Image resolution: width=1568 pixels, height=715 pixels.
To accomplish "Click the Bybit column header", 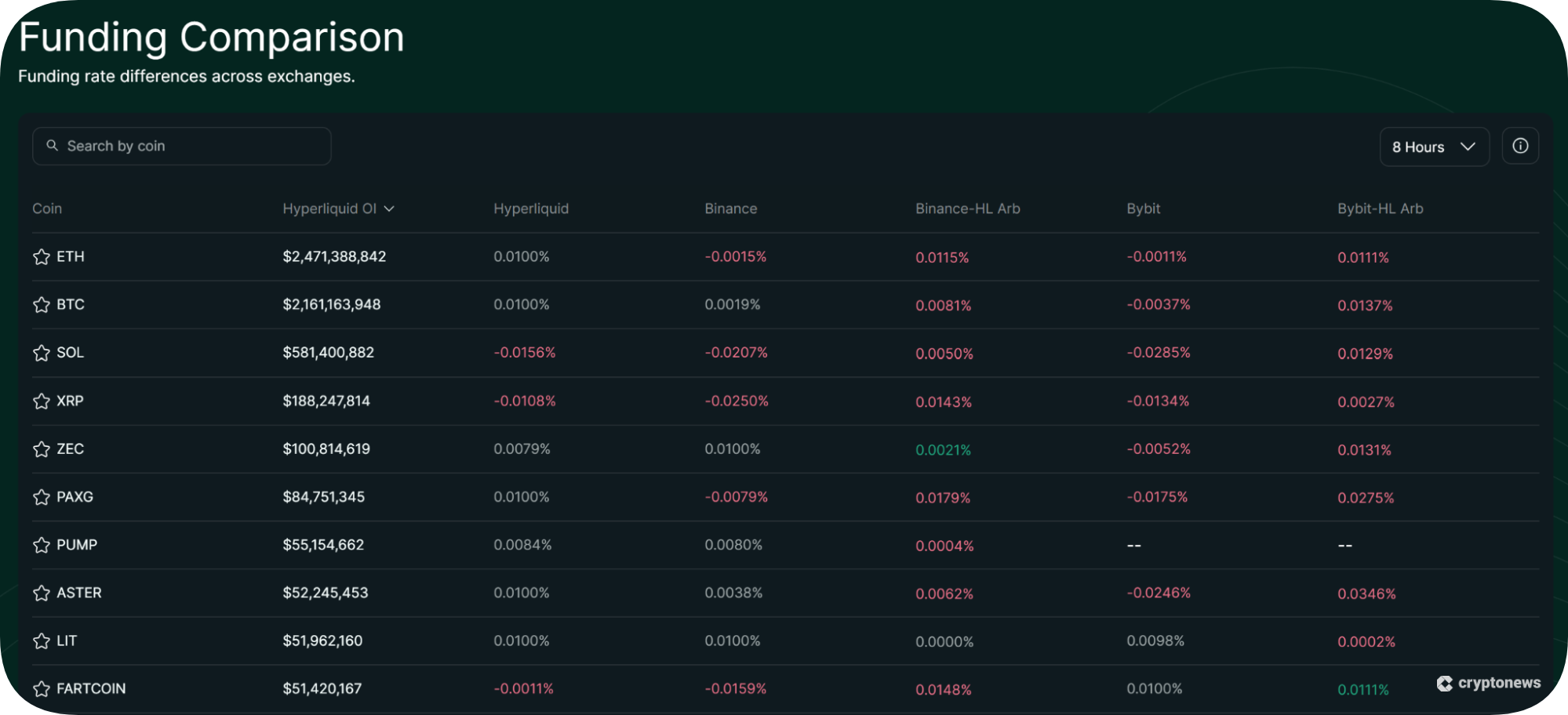I will 1144,209.
